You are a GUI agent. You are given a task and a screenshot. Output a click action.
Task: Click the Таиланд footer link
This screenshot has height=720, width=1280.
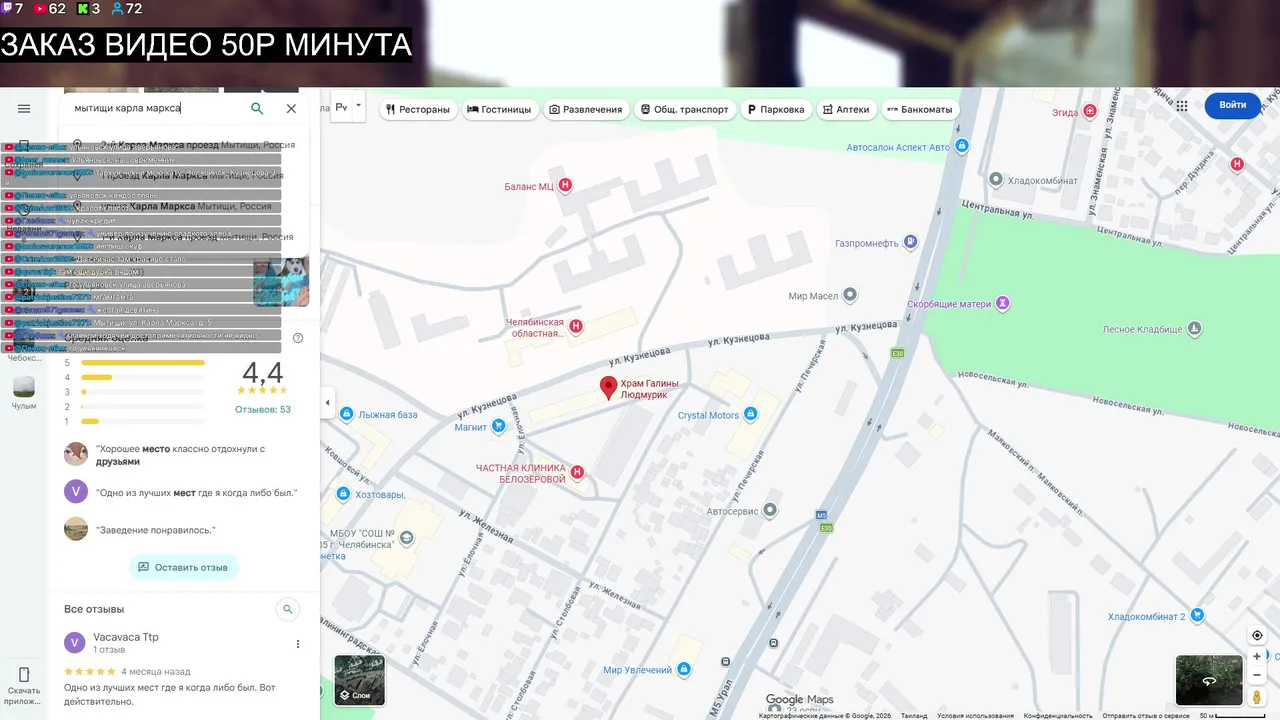tap(914, 716)
